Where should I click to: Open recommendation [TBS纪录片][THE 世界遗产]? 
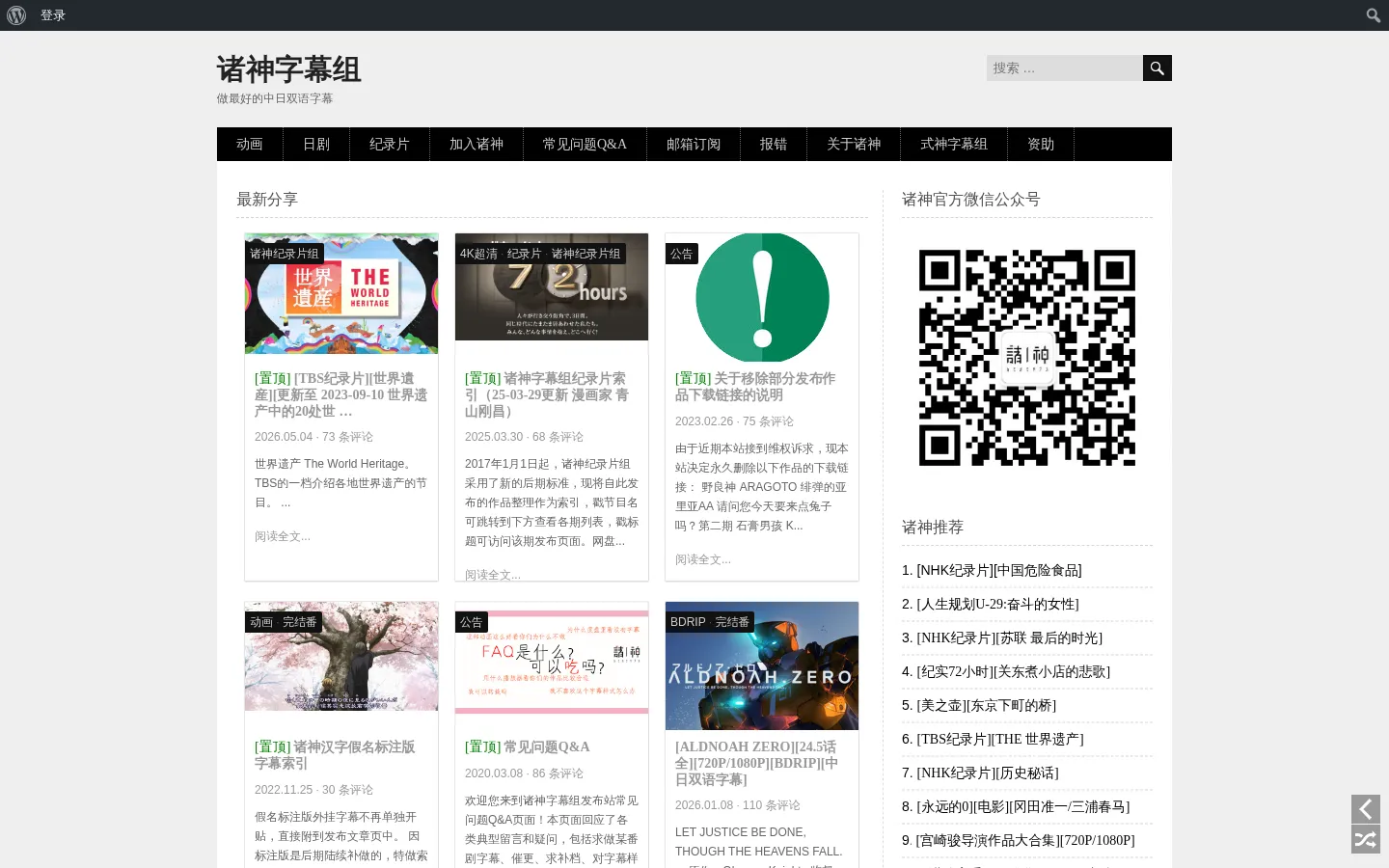(1000, 739)
